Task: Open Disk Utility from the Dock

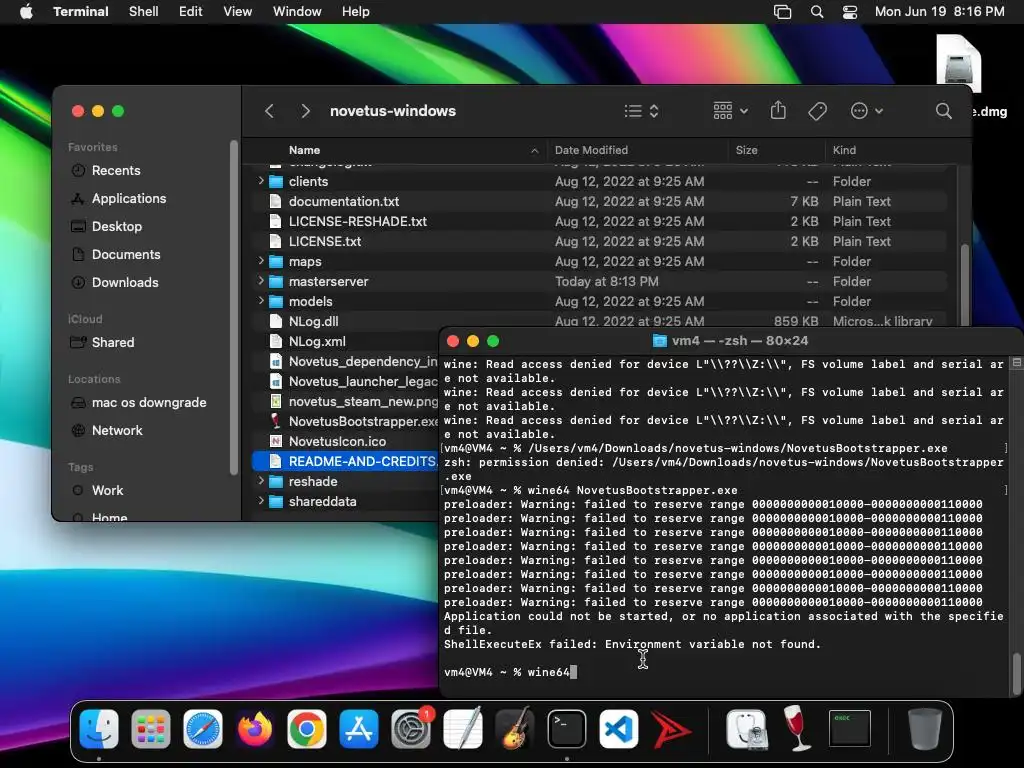Action: tap(746, 729)
